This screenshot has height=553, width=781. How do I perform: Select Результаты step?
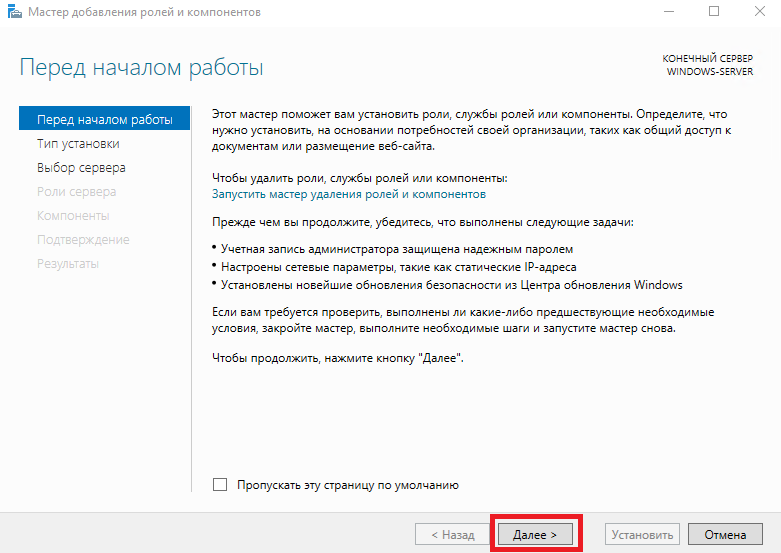[x=68, y=264]
